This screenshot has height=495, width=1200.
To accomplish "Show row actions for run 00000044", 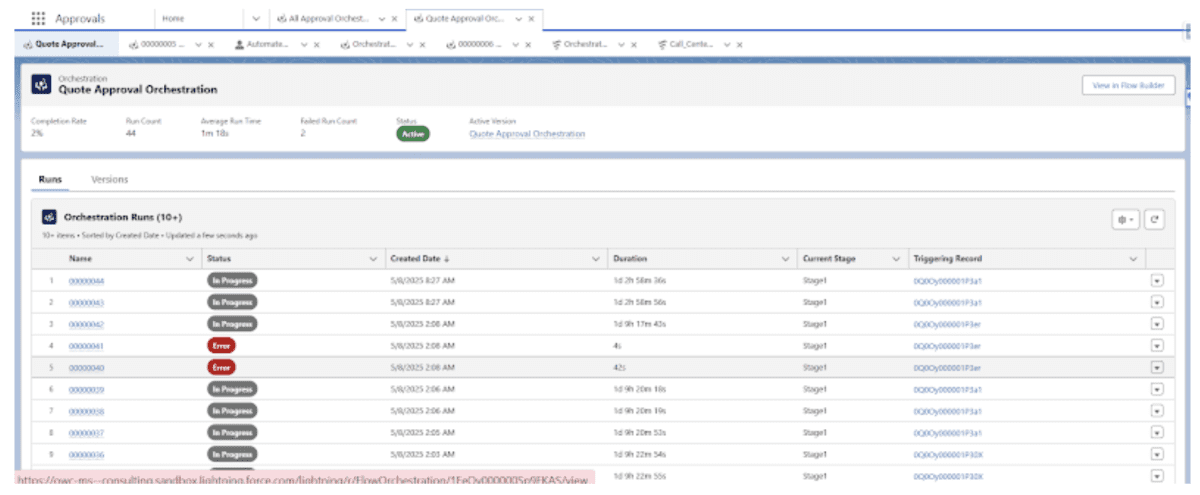I will tap(1157, 281).
